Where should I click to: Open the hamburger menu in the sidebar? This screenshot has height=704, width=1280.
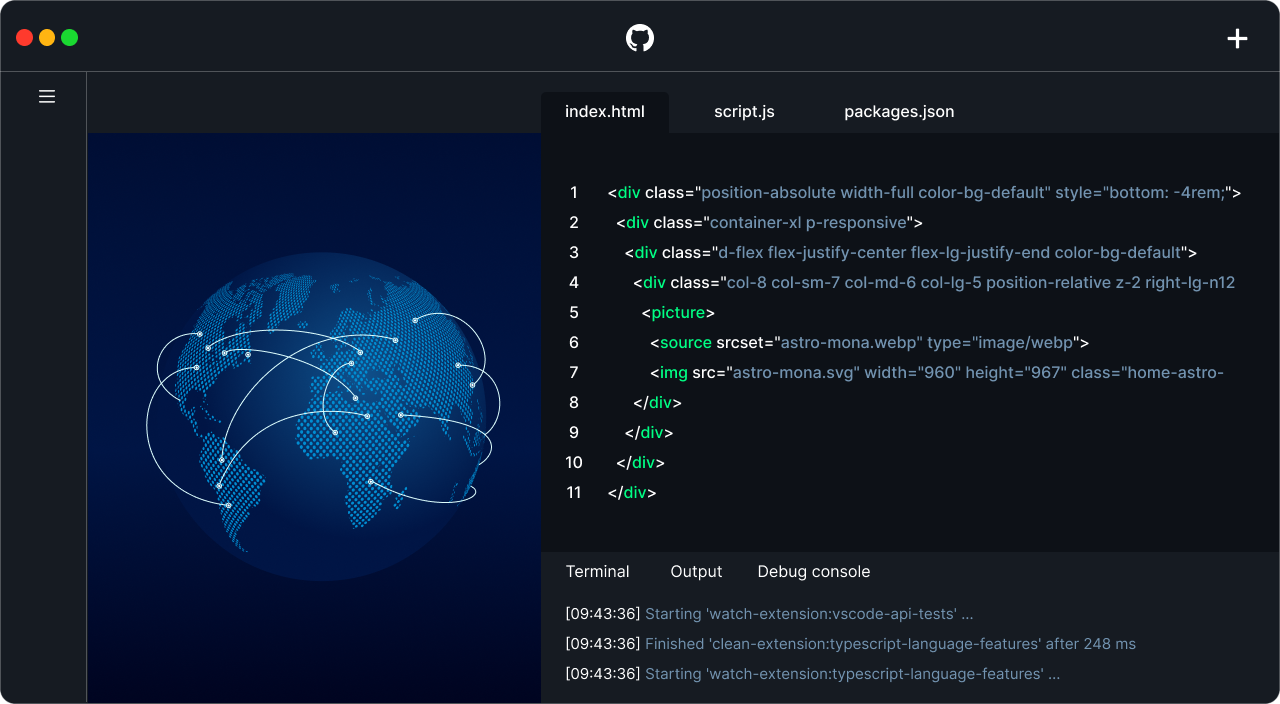(x=47, y=97)
